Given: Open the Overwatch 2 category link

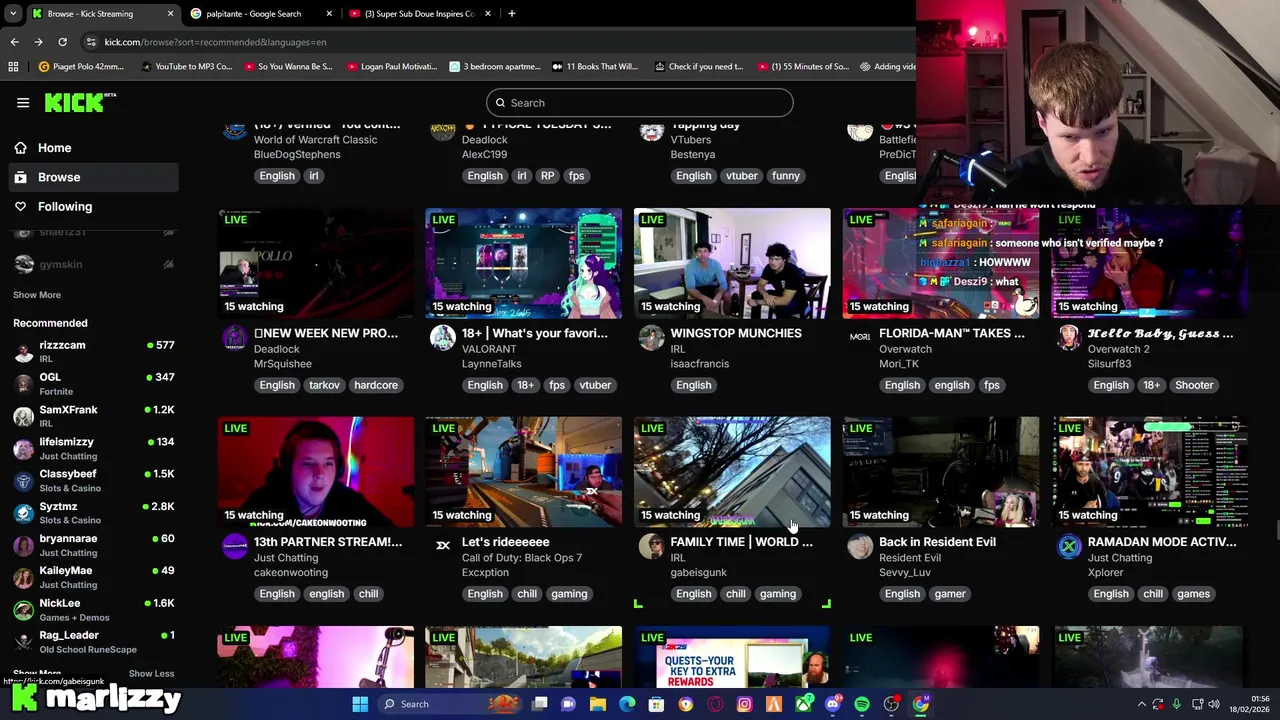Looking at the screenshot, I should pyautogui.click(x=1118, y=349).
